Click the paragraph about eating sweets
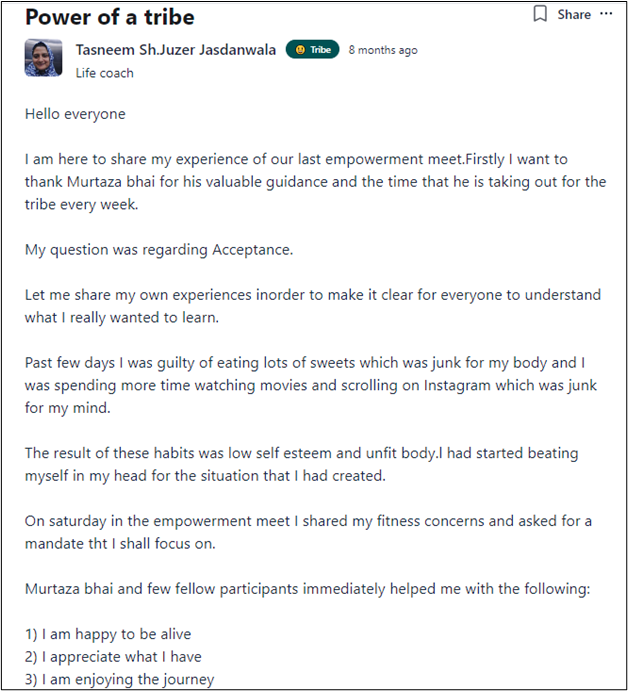628x691 pixels. pyautogui.click(x=310, y=385)
